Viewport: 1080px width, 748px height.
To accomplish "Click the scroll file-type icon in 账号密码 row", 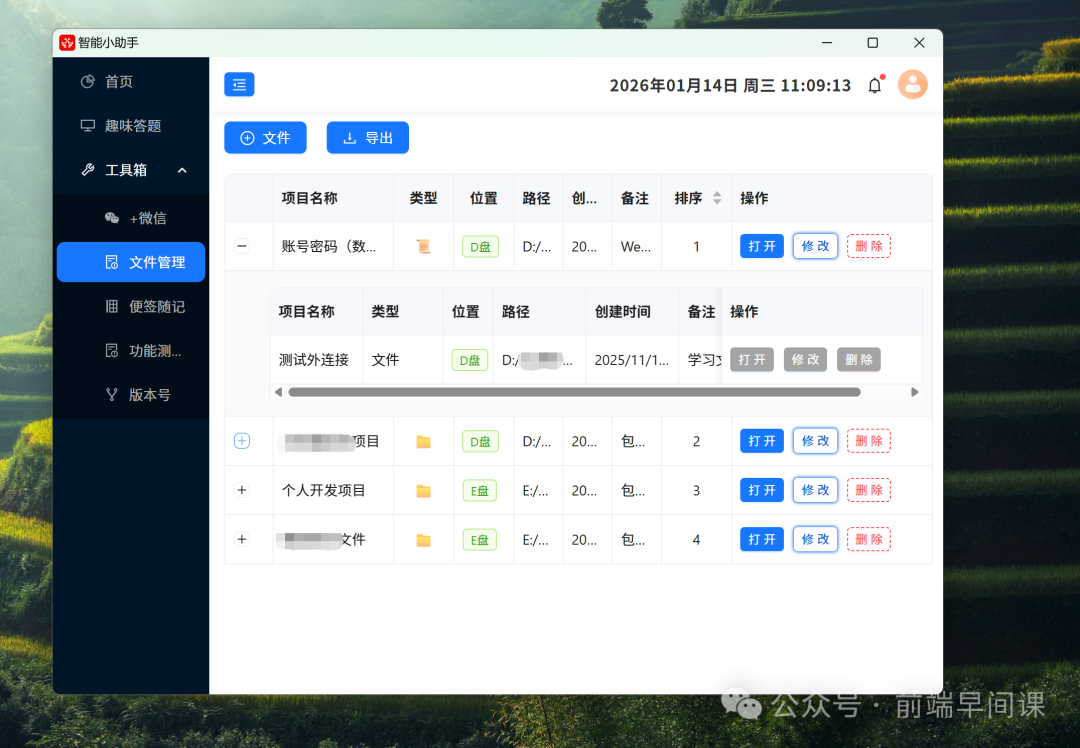I will pos(424,246).
